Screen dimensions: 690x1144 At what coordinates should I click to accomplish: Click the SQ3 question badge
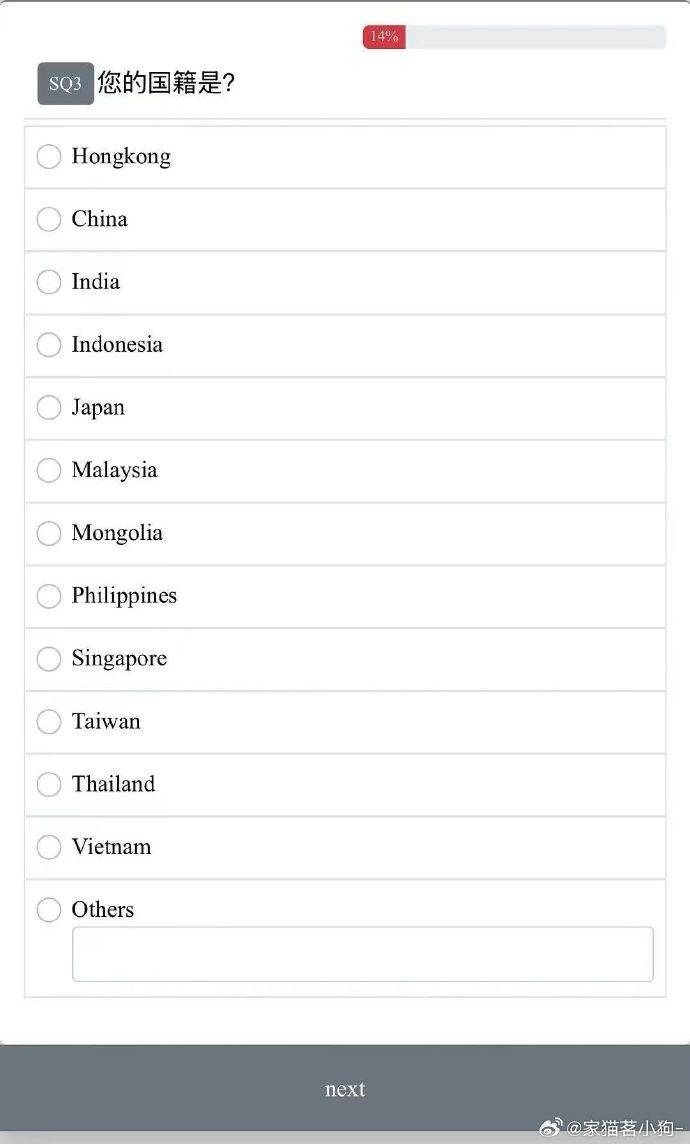coord(65,84)
